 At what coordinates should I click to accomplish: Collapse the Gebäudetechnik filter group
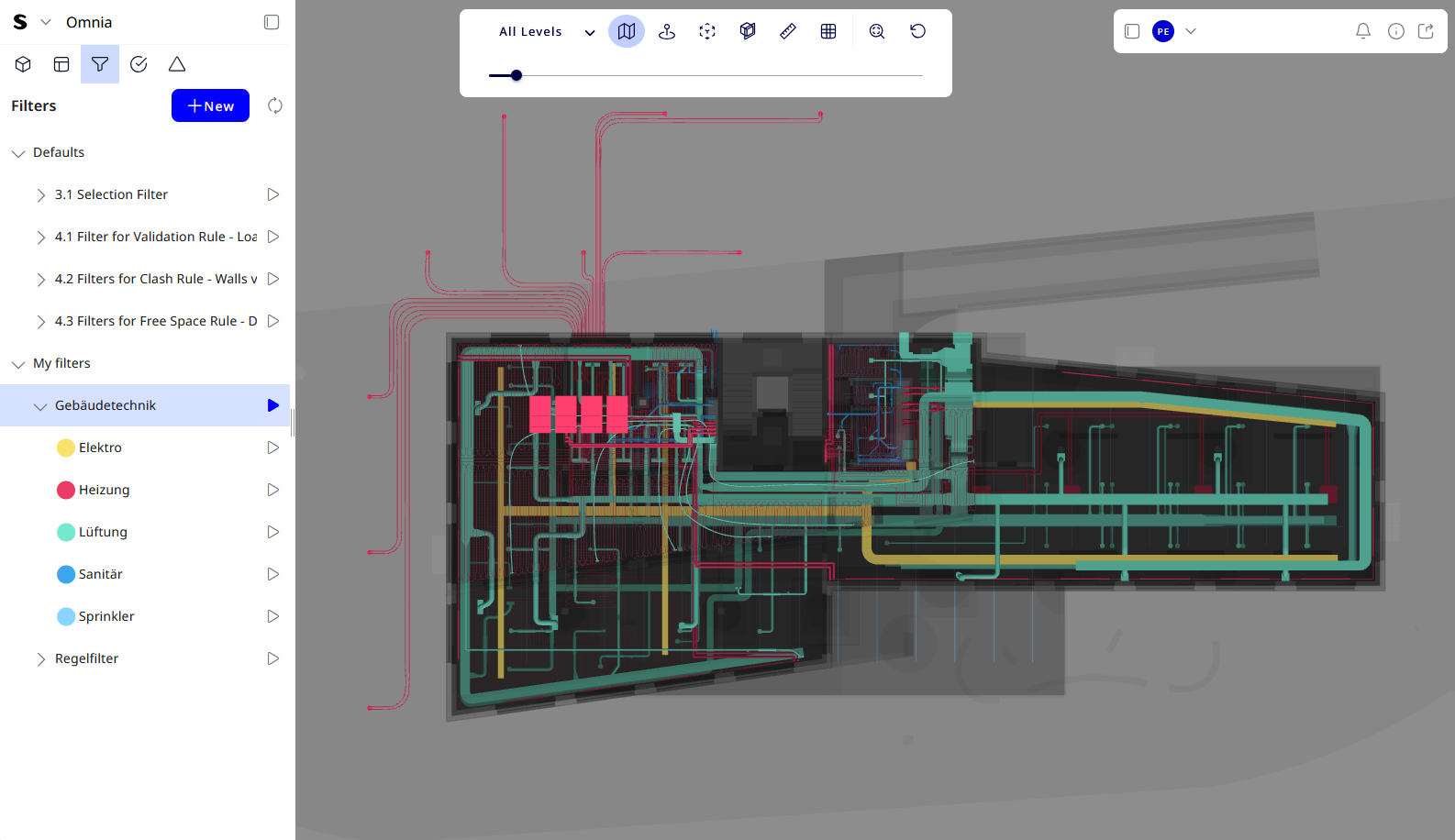tap(40, 406)
